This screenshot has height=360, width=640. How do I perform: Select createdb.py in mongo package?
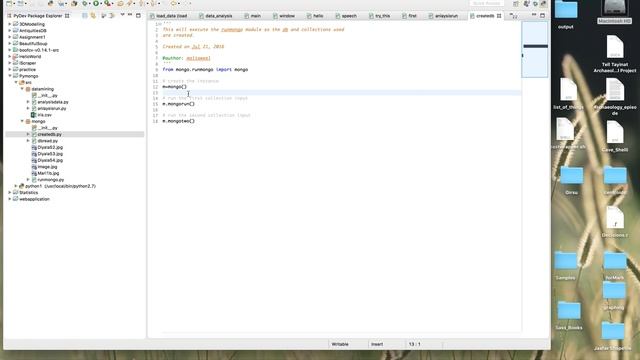(x=49, y=134)
